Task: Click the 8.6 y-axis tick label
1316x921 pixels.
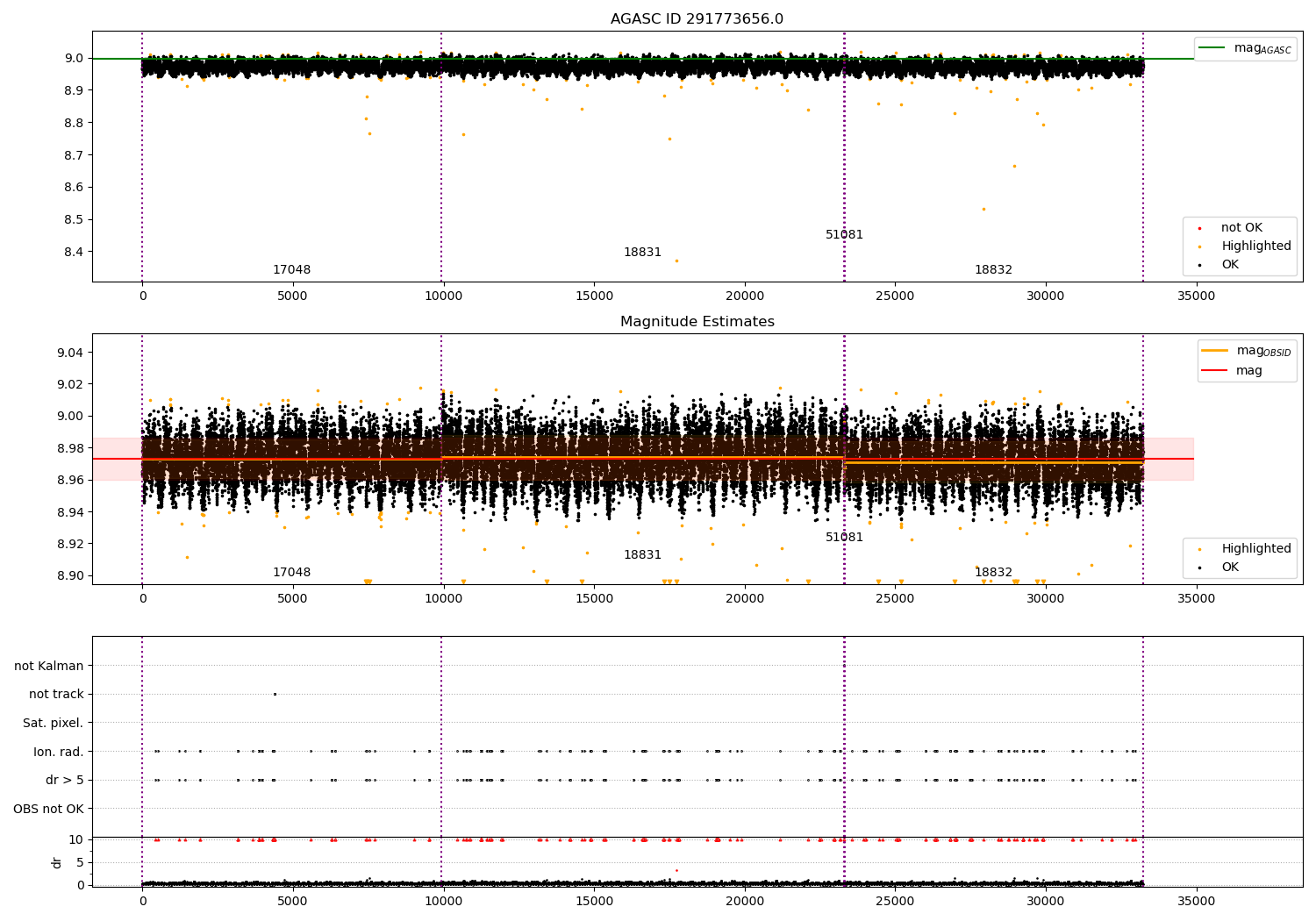Action: 73,187
